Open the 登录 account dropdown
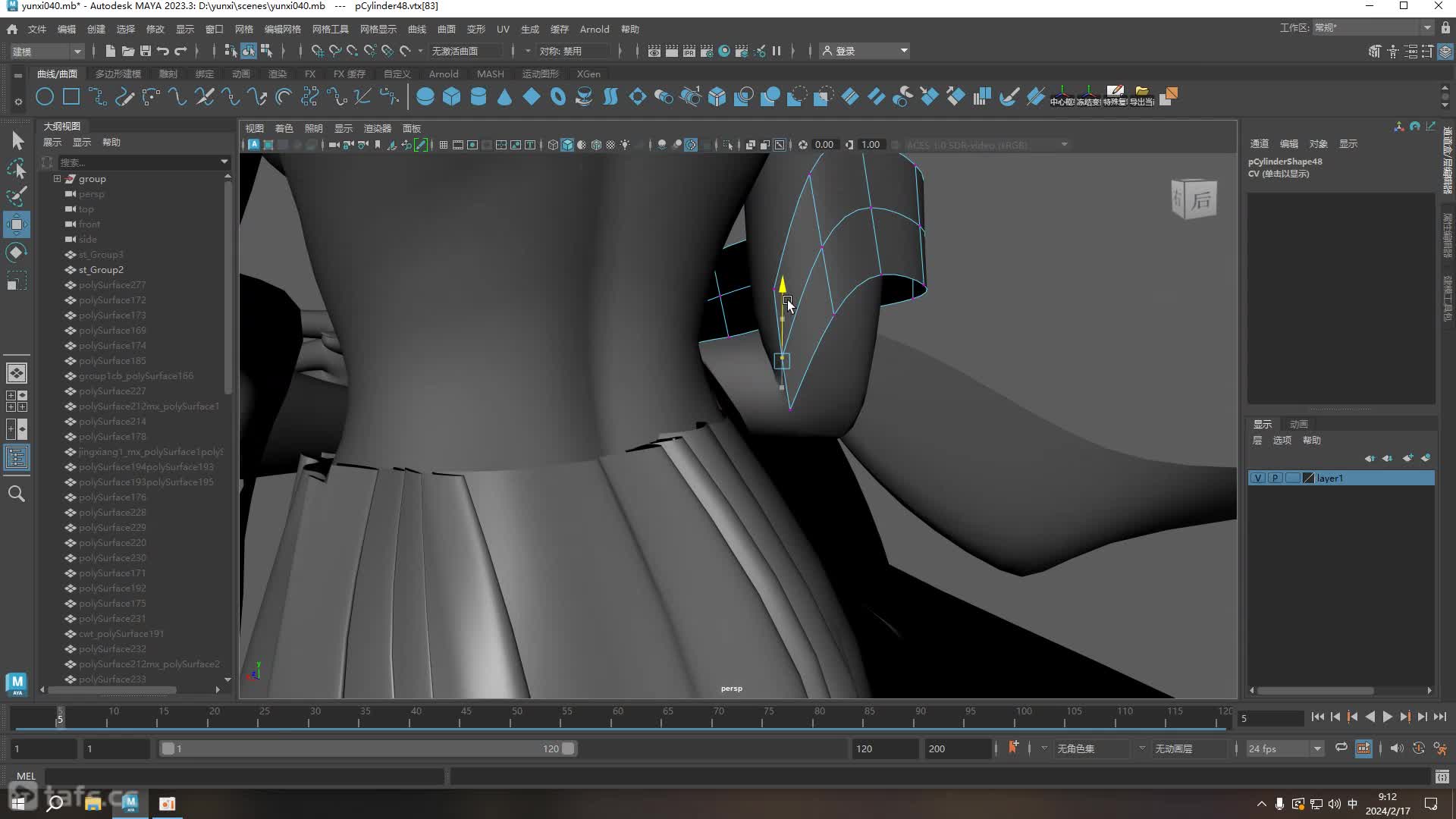Screen dimensions: 1456x819 point(864,51)
